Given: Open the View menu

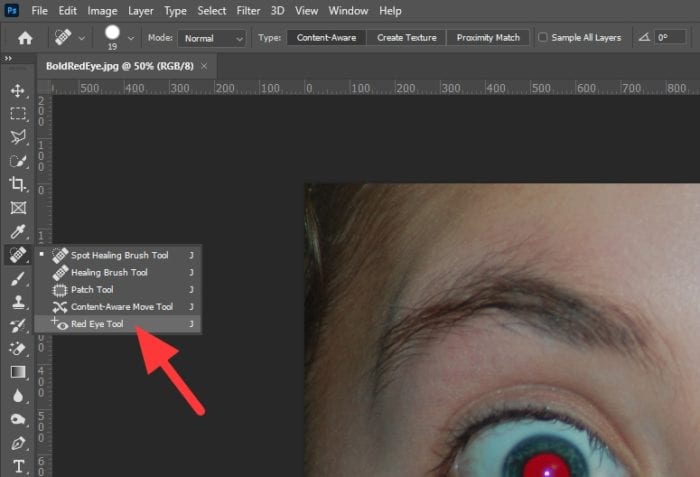Looking at the screenshot, I should [306, 11].
